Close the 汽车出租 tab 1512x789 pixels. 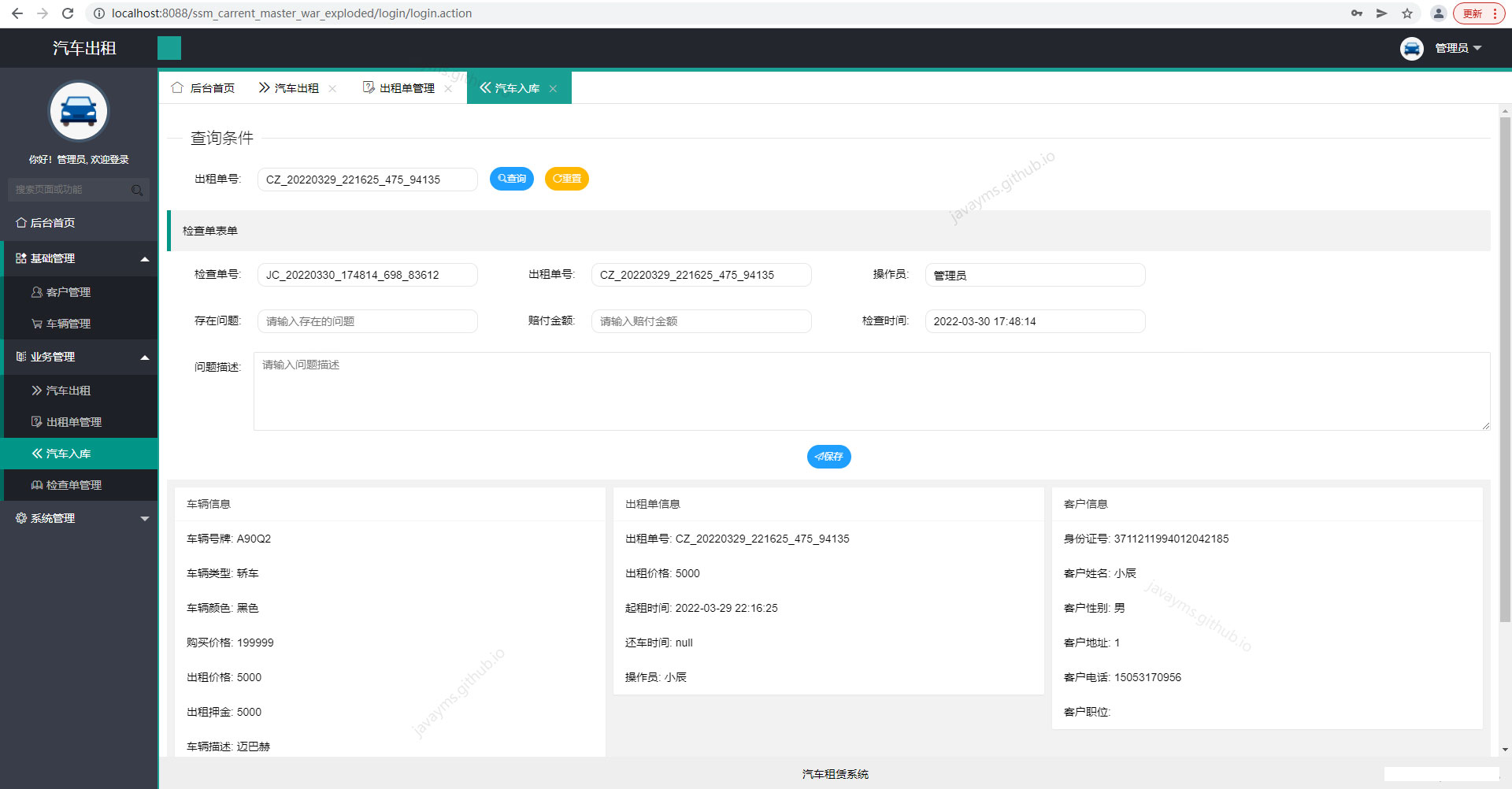pos(332,88)
